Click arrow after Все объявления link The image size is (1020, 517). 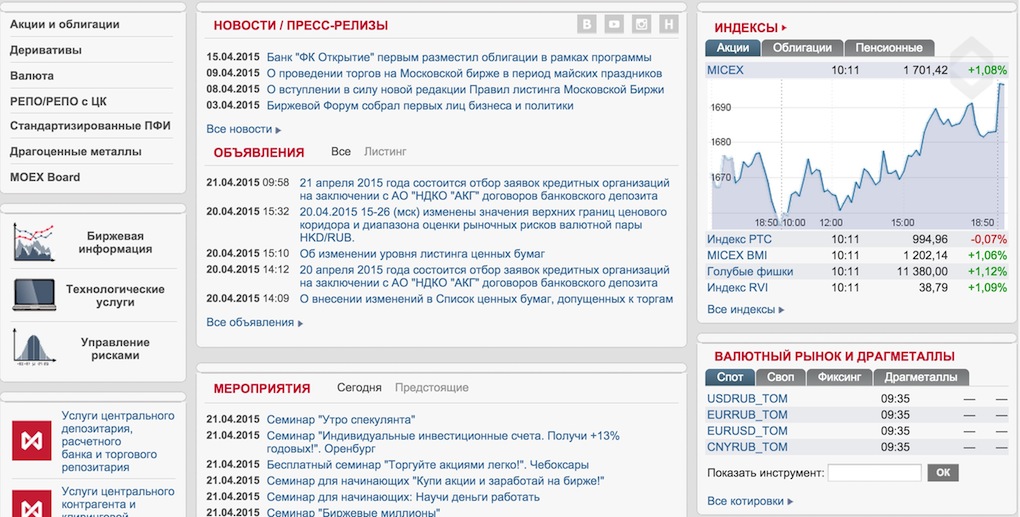301,323
